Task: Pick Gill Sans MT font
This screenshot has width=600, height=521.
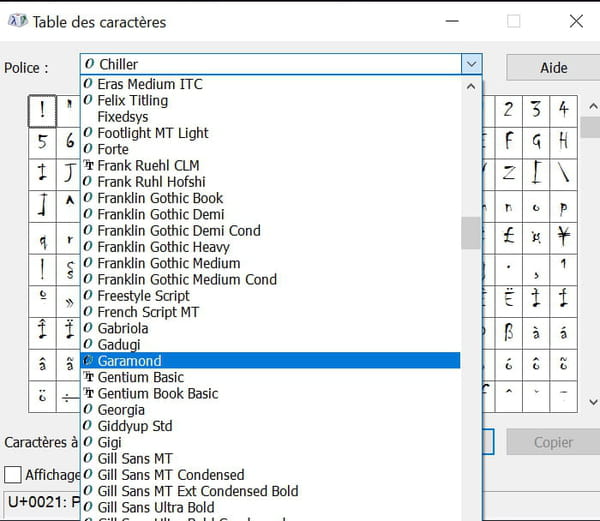Action: 270,459
